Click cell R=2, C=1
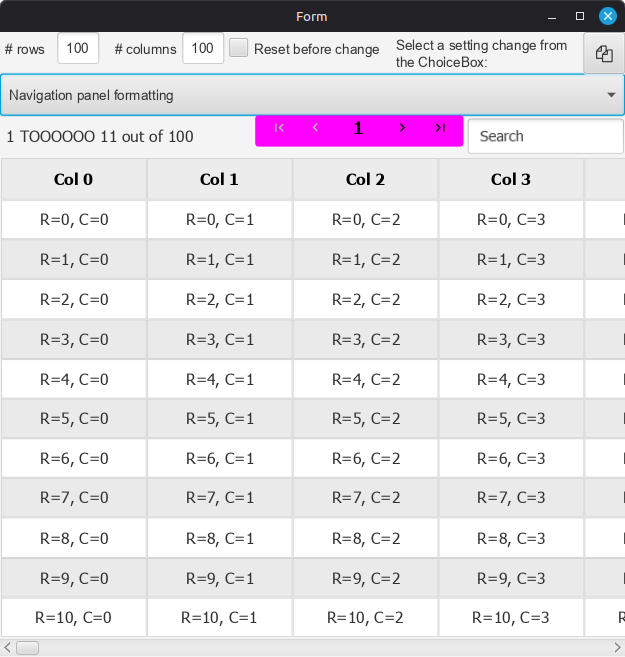Image resolution: width=625 pixels, height=657 pixels. pos(220,300)
